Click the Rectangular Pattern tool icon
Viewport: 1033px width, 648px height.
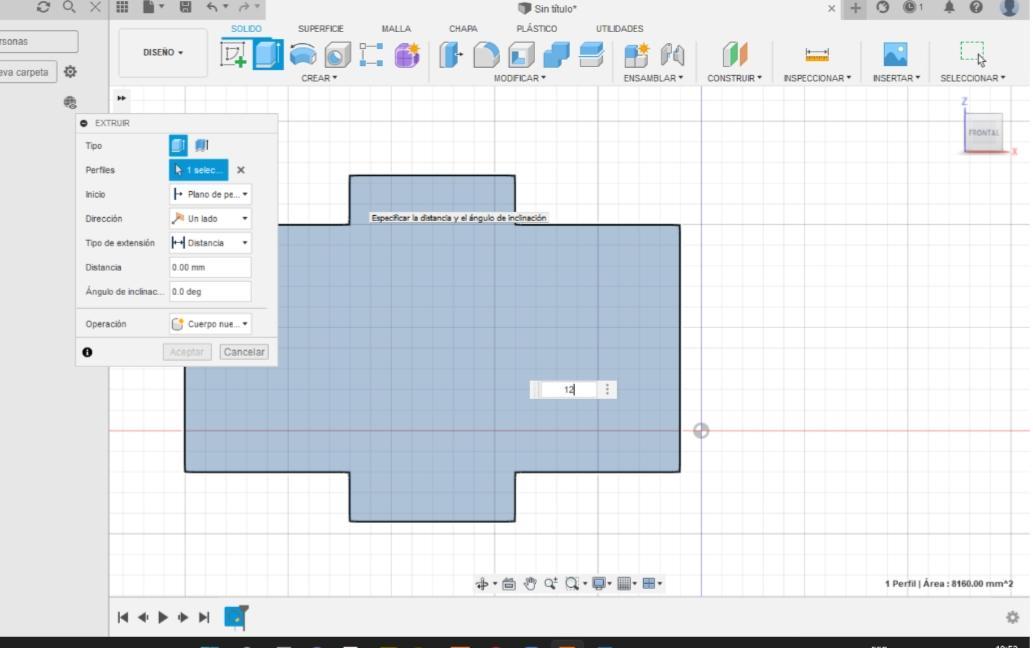372,55
